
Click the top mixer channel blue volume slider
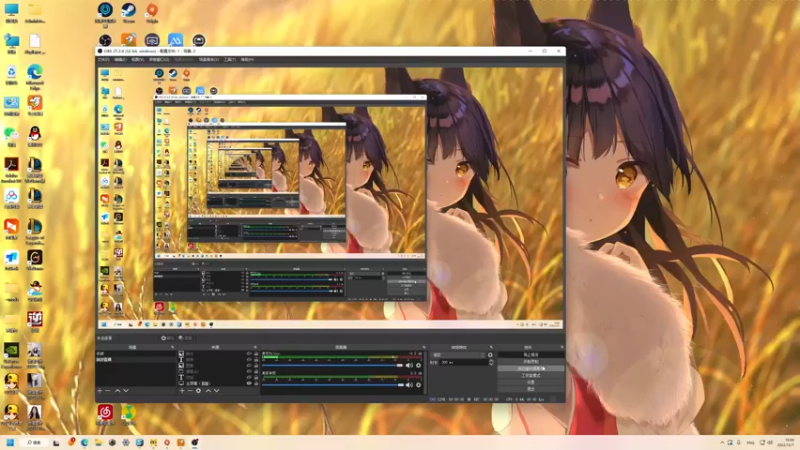tap(333, 365)
